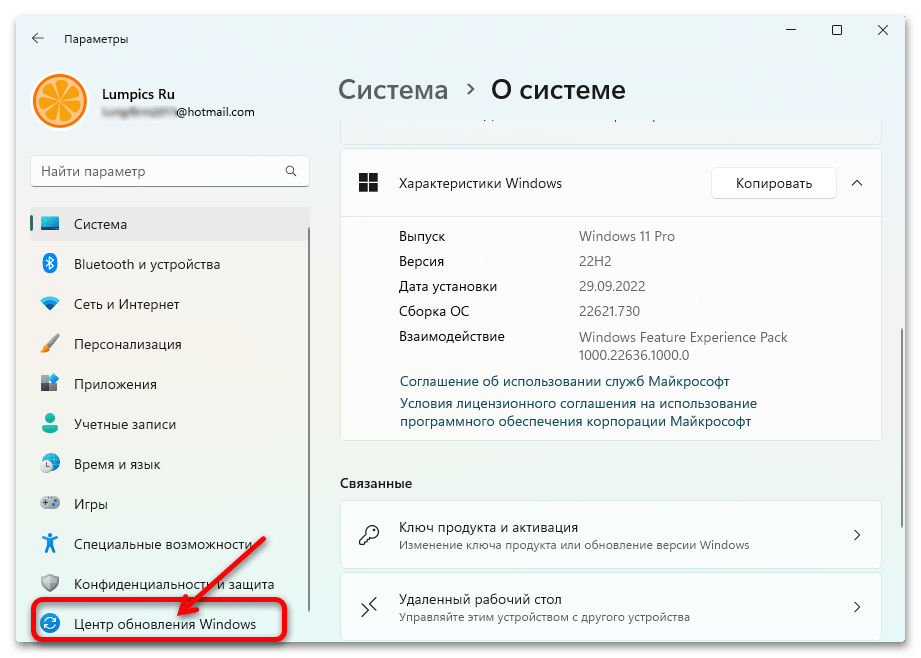The image size is (921, 658).
Task: Click the paintbrush Персонализация icon
Action: 50,344
